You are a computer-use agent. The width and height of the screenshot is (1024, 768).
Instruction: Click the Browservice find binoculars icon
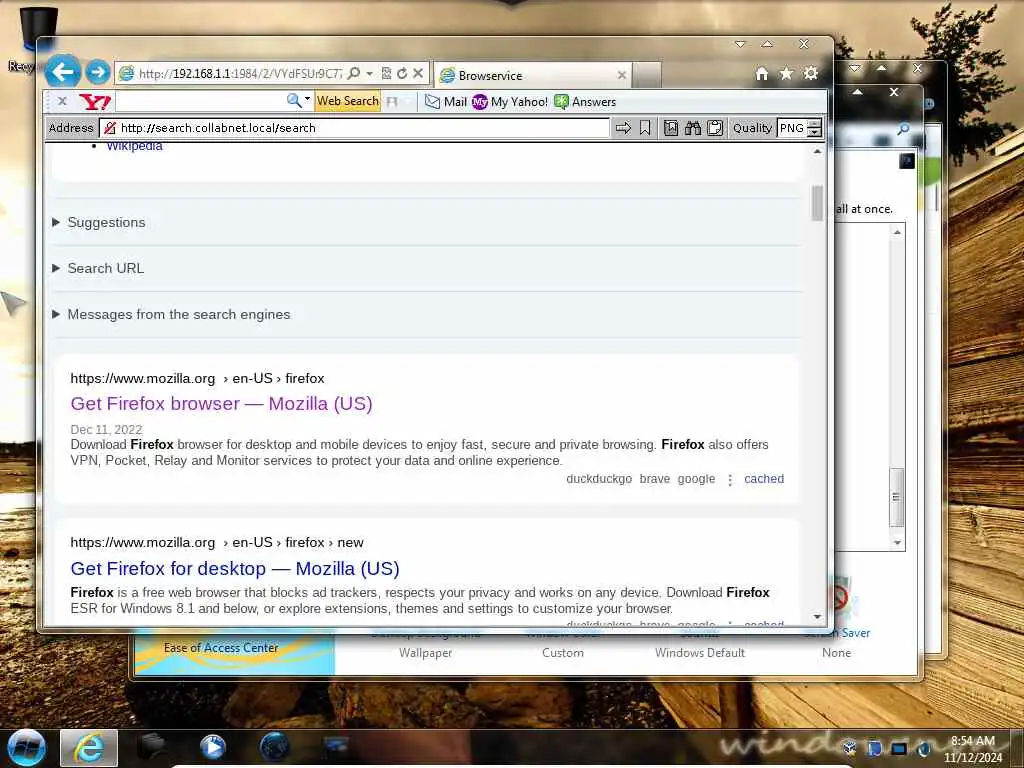(x=693, y=128)
